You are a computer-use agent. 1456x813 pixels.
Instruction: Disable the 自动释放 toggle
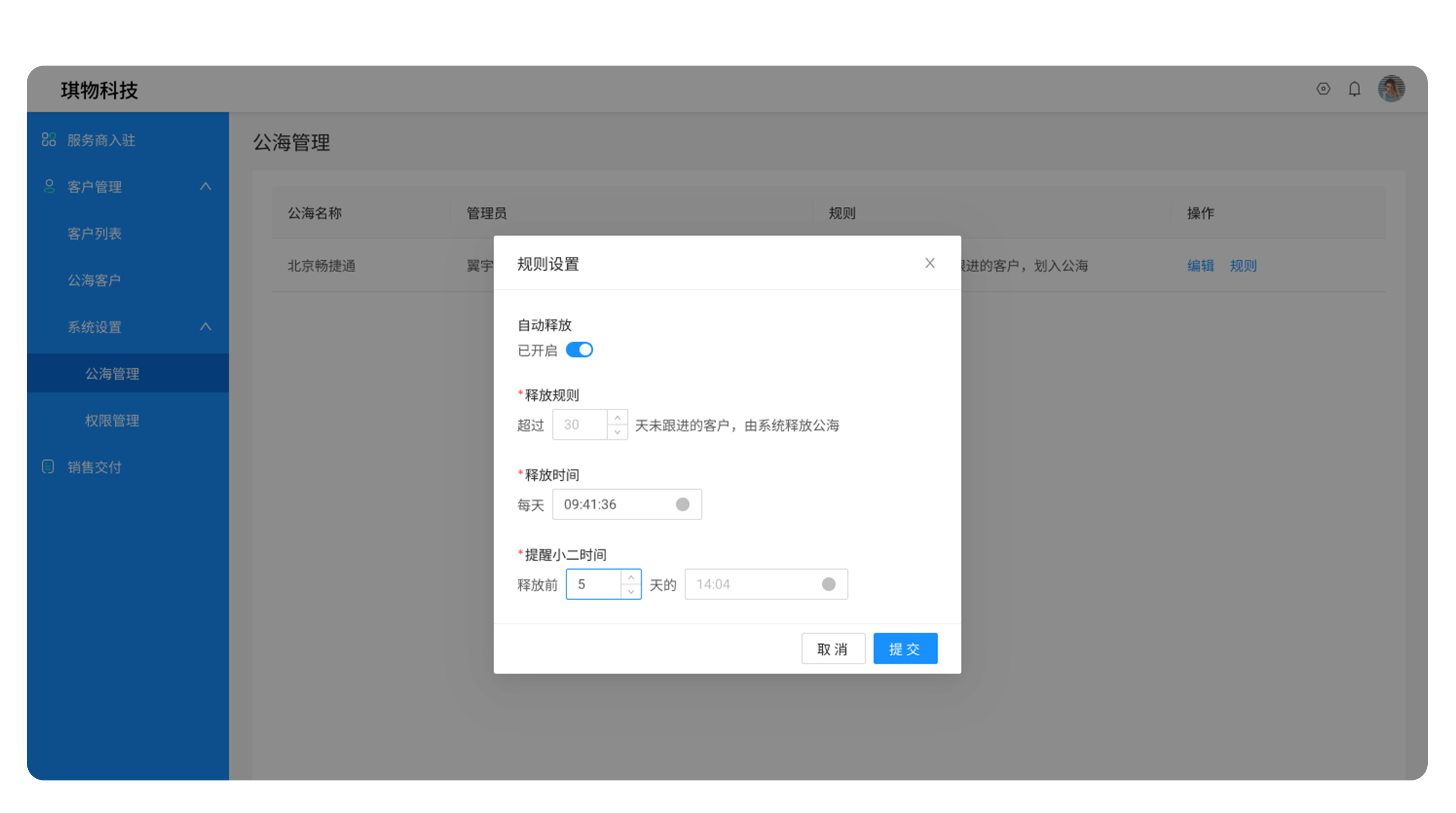(579, 350)
